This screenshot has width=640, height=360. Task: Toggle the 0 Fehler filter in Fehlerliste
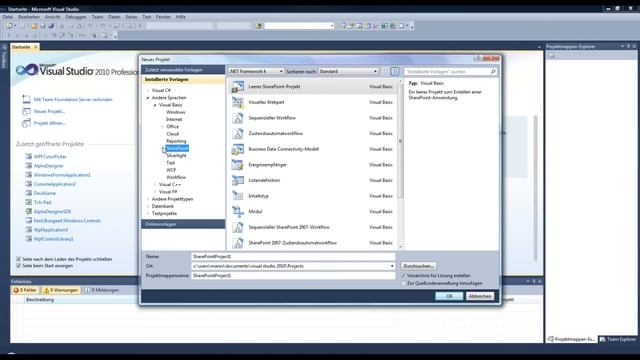point(25,290)
